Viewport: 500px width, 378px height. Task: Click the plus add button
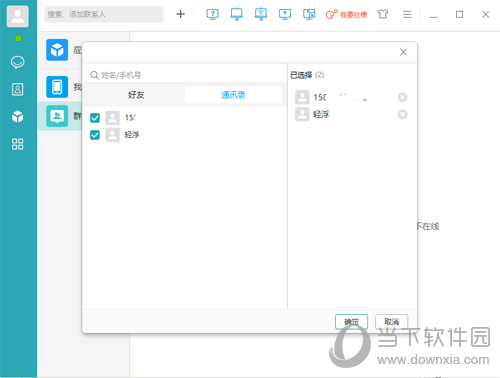(180, 14)
